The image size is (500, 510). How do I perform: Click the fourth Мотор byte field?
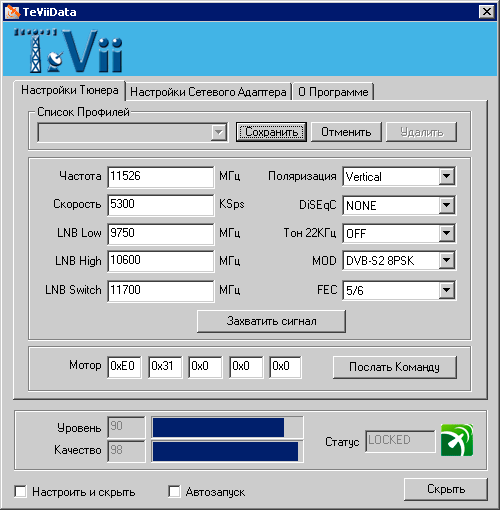pyautogui.click(x=246, y=367)
